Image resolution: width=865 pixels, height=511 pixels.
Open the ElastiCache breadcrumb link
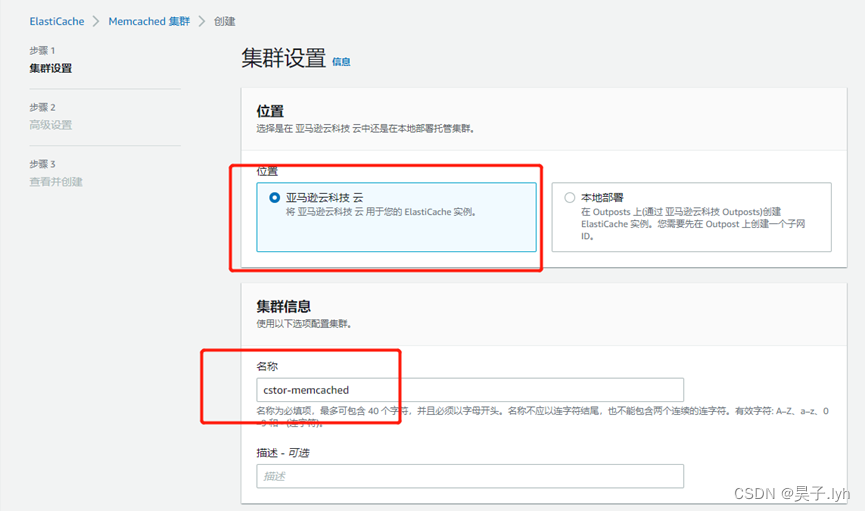[x=57, y=22]
